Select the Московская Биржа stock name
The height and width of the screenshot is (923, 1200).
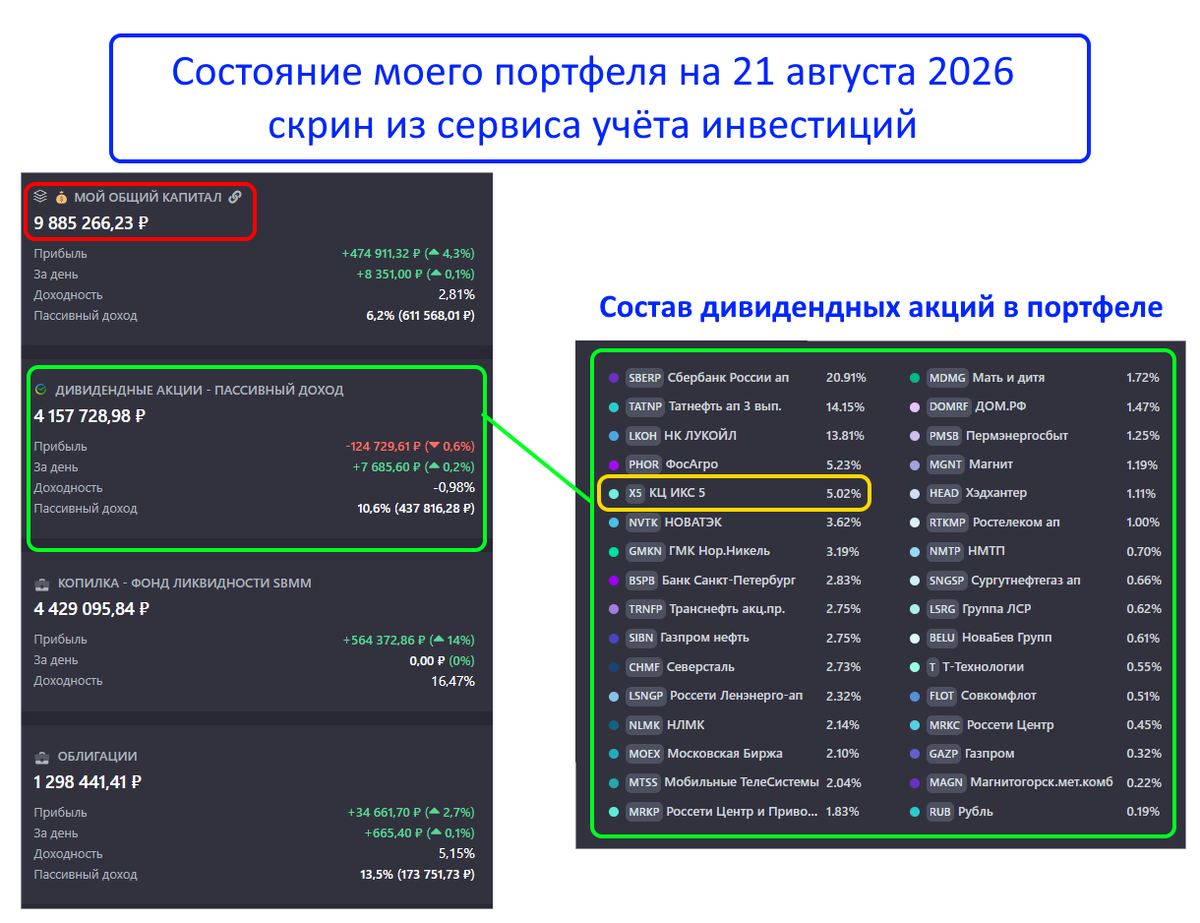point(725,753)
